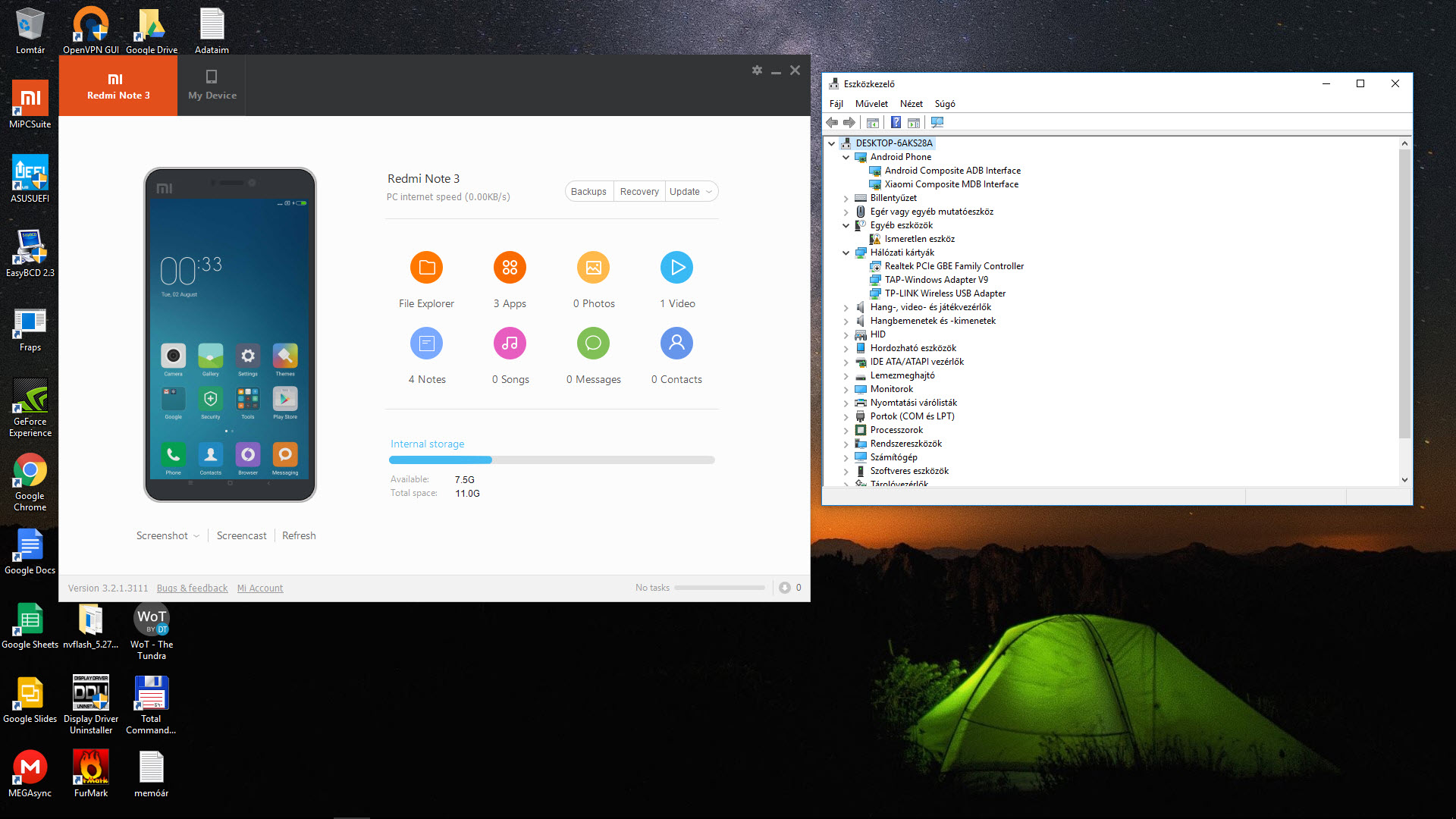Collapse the Egyéb eszközök node

coord(846,225)
